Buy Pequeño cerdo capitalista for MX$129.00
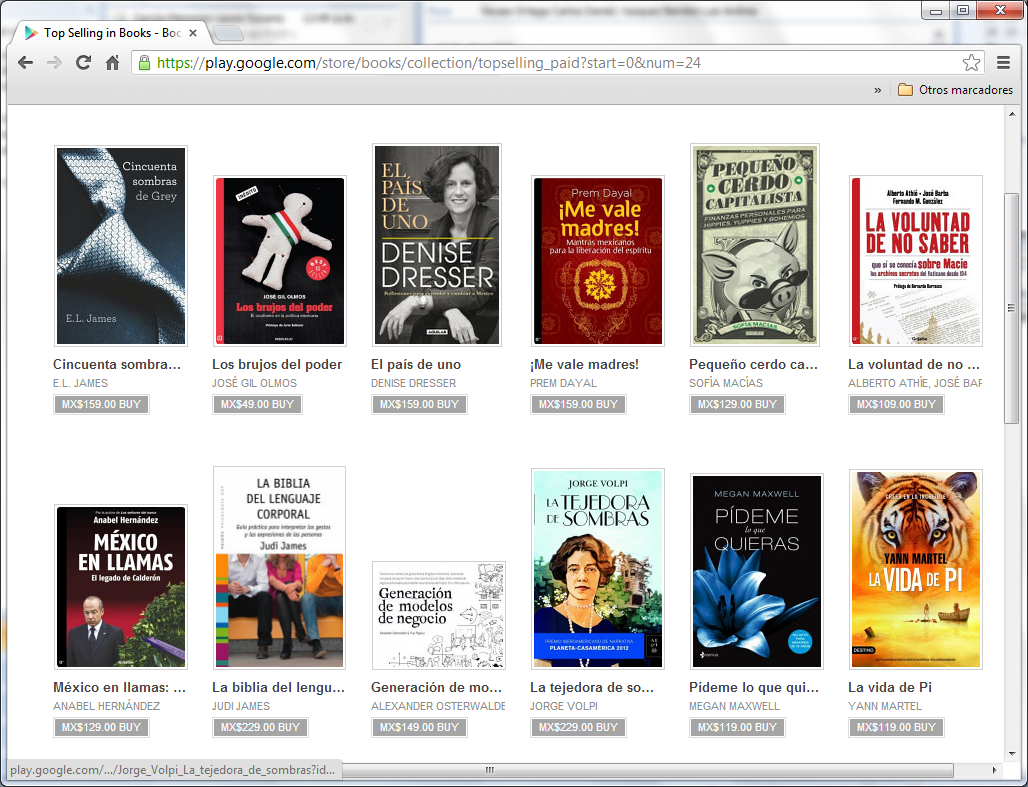 pyautogui.click(x=737, y=405)
